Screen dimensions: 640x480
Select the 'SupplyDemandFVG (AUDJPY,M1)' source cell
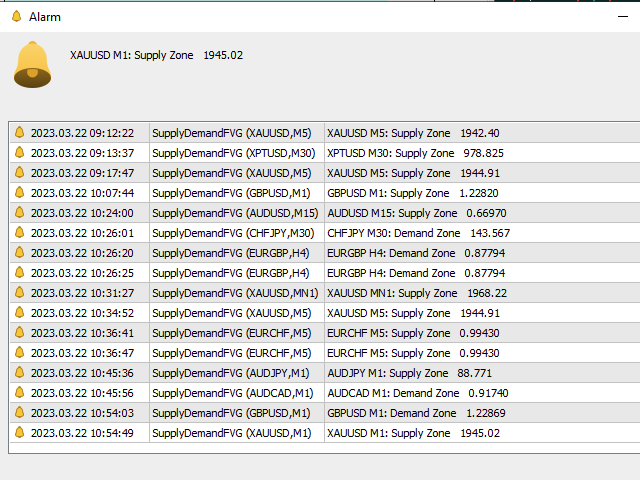[231, 373]
